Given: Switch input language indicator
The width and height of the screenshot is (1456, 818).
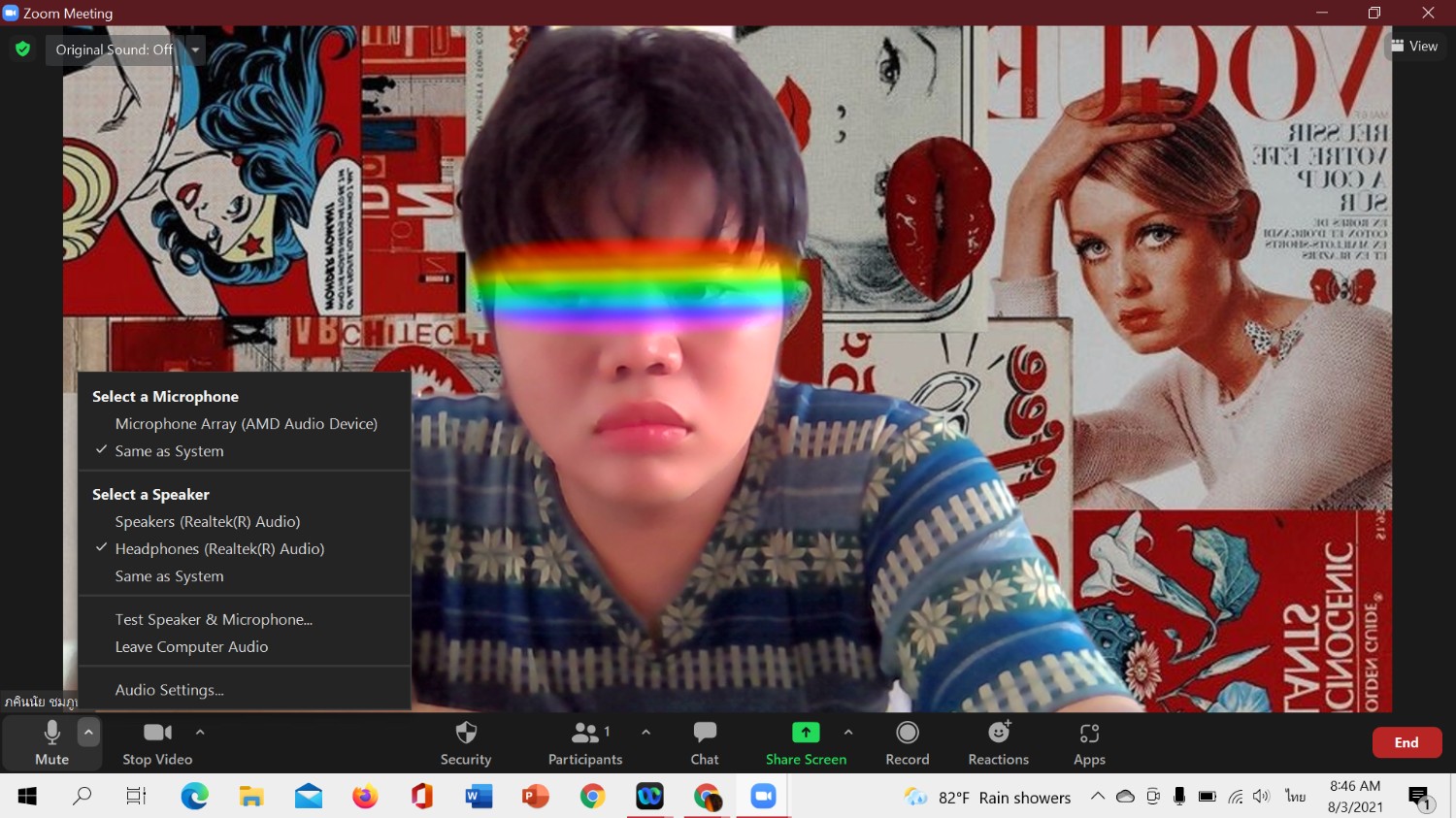Looking at the screenshot, I should tap(1295, 797).
